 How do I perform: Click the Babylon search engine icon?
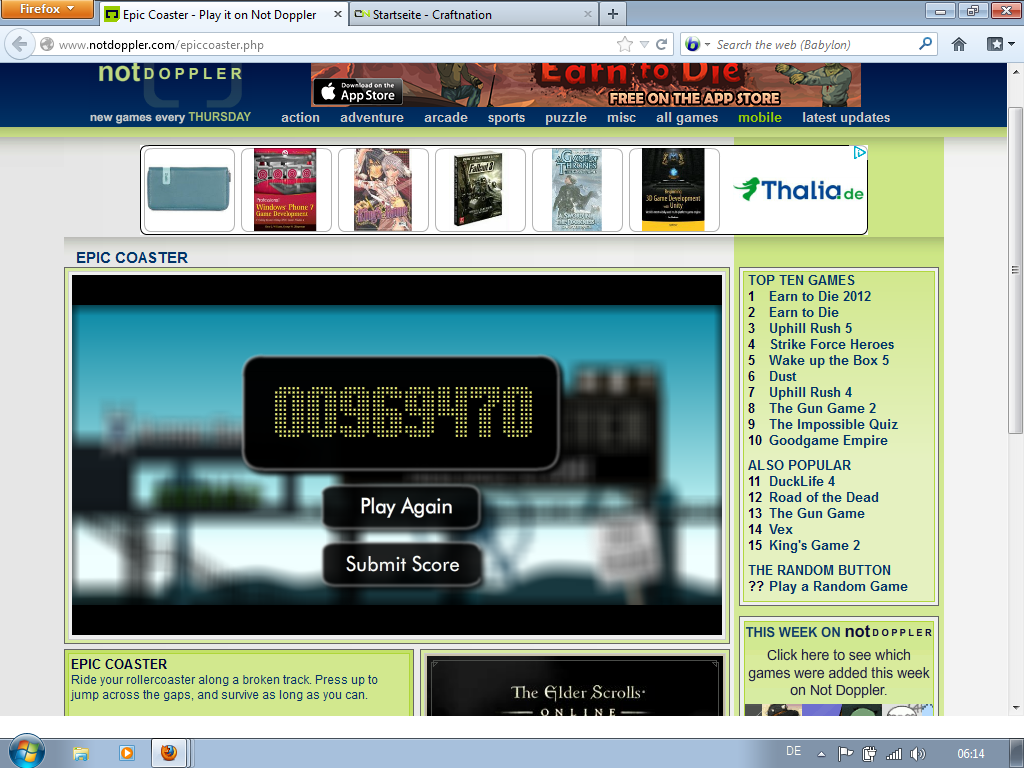tap(692, 44)
